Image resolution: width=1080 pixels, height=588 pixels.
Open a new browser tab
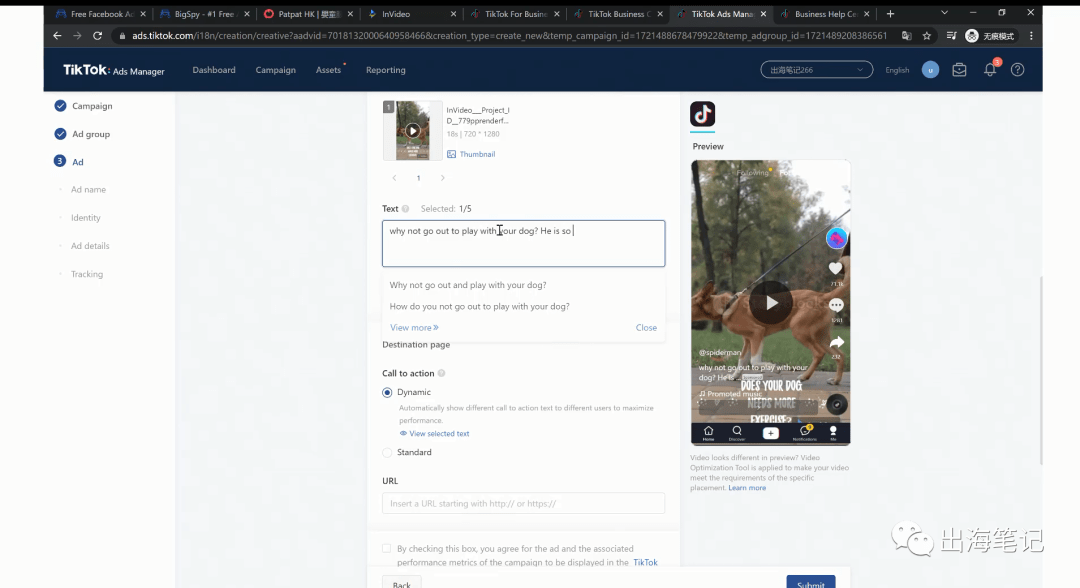pyautogui.click(x=890, y=14)
